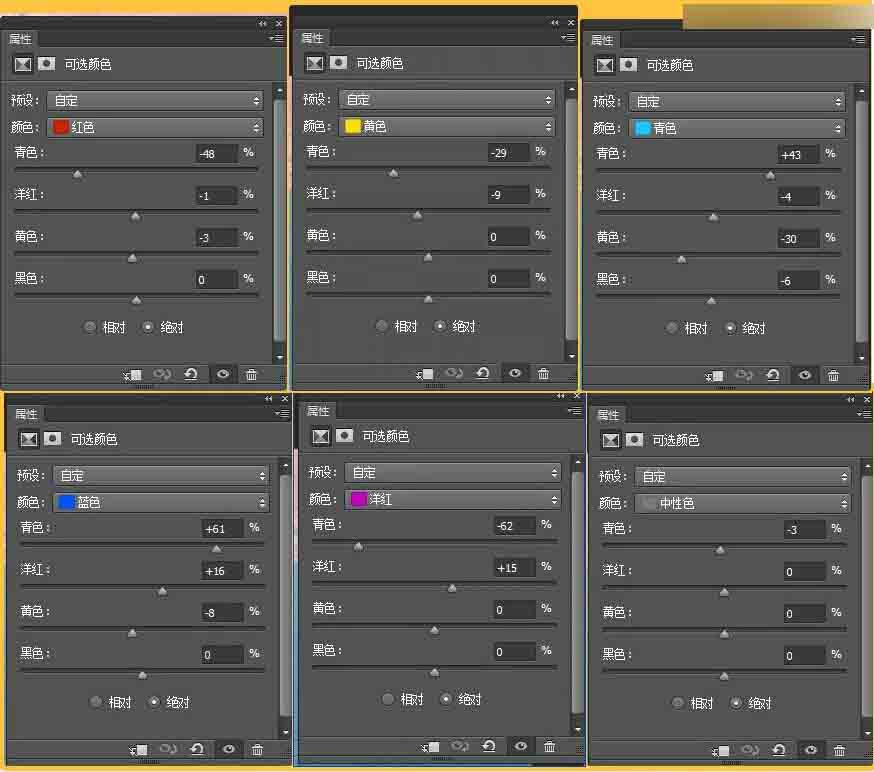Open the 颜色 dropdown showing 蓝色
This screenshot has height=772, width=874.
pos(161,503)
